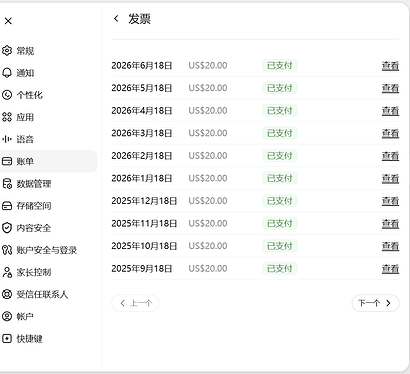
Task: View the 2025年12月18日 invoice
Action: coord(390,201)
